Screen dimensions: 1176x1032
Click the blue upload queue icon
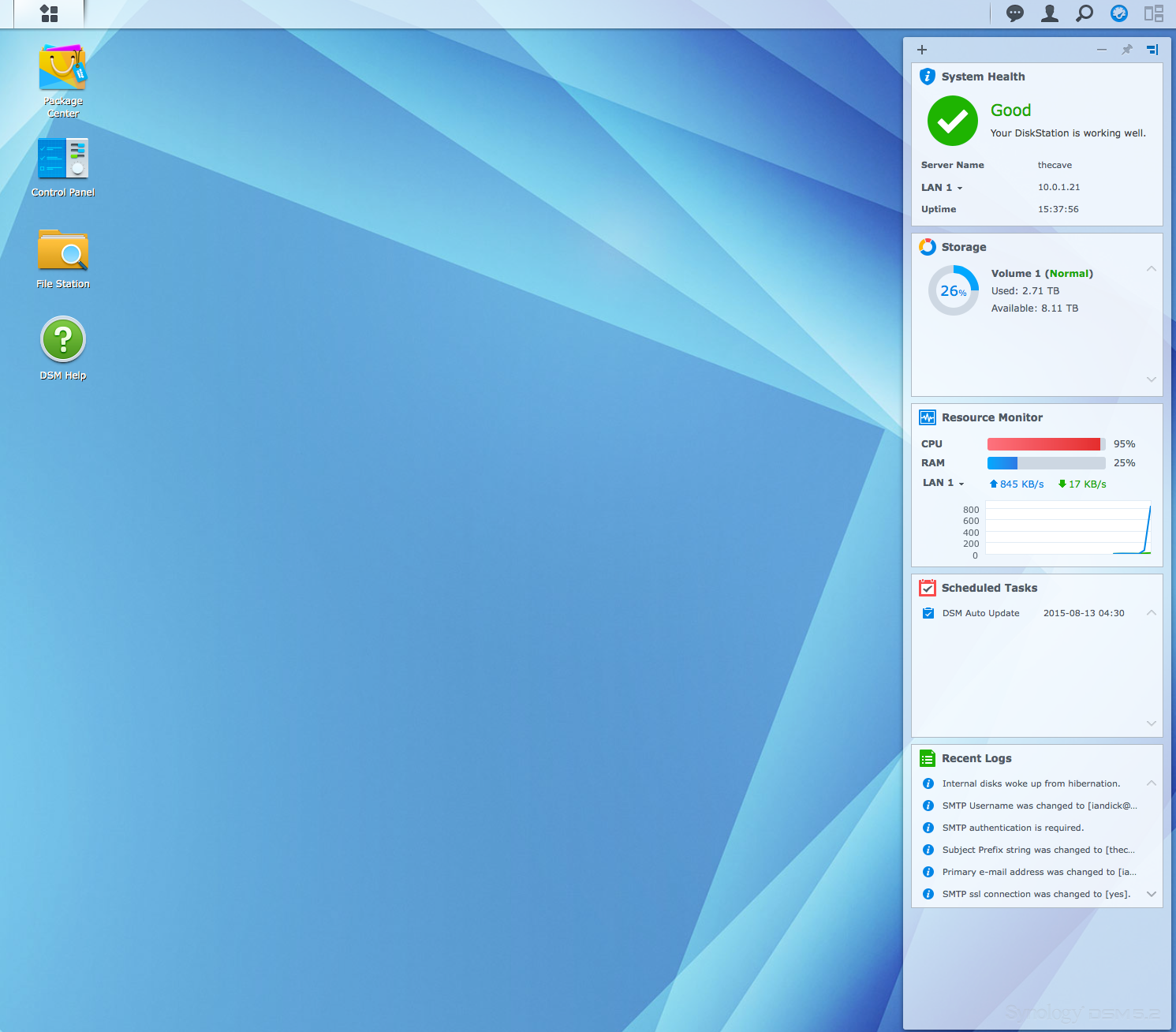[x=1119, y=13]
